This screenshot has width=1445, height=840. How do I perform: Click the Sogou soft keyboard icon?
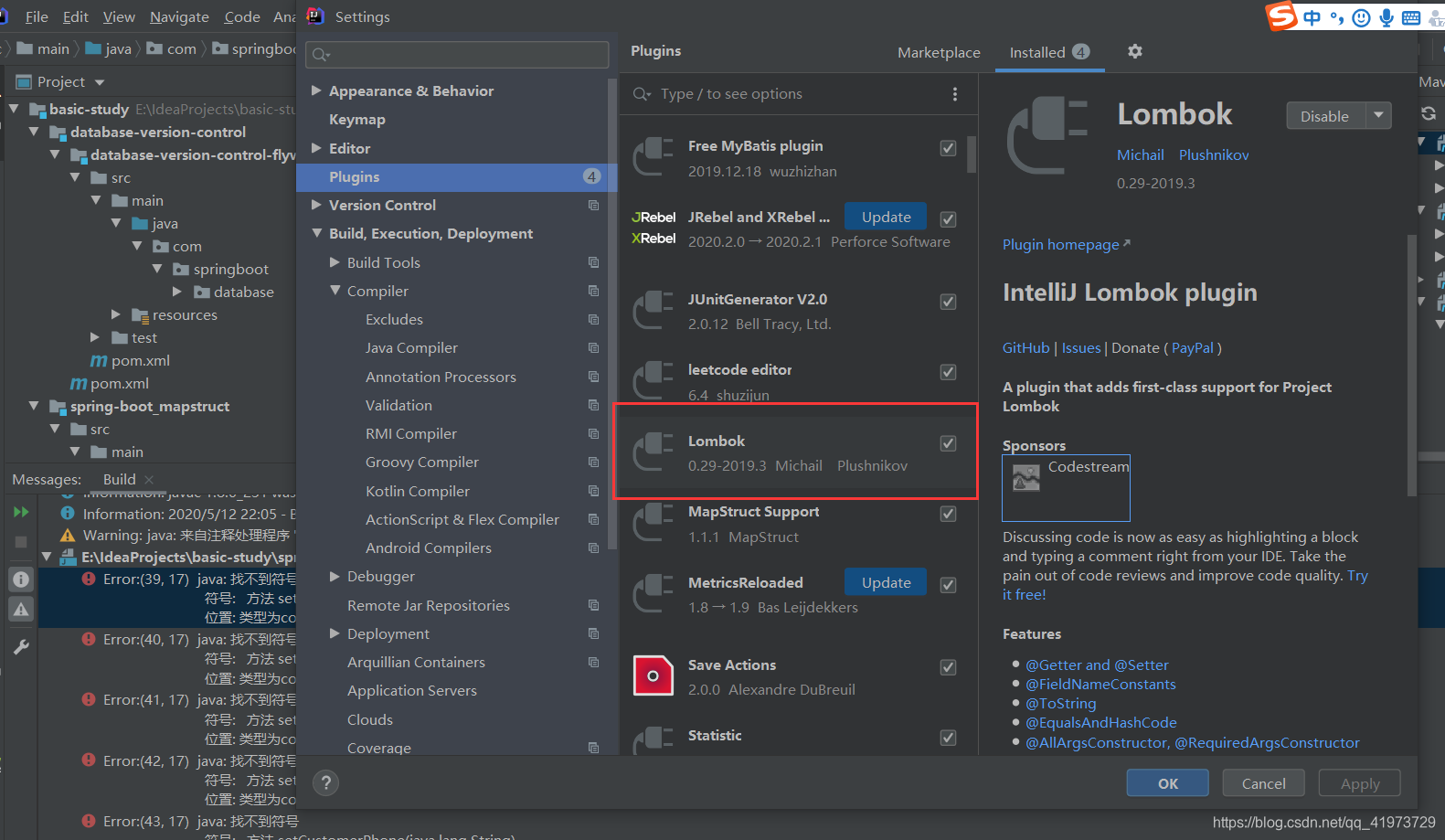1411,17
